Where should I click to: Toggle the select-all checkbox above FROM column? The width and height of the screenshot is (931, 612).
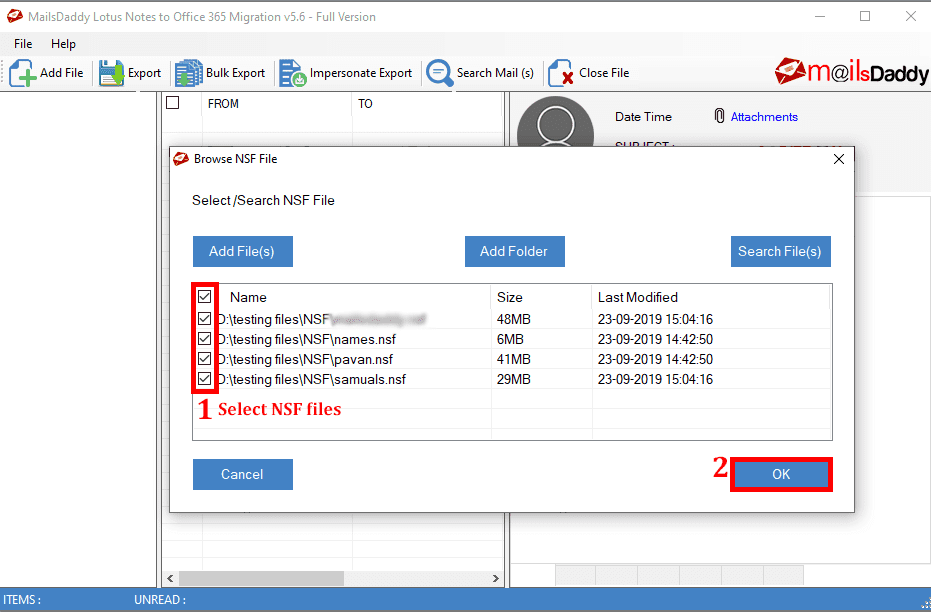tap(172, 103)
